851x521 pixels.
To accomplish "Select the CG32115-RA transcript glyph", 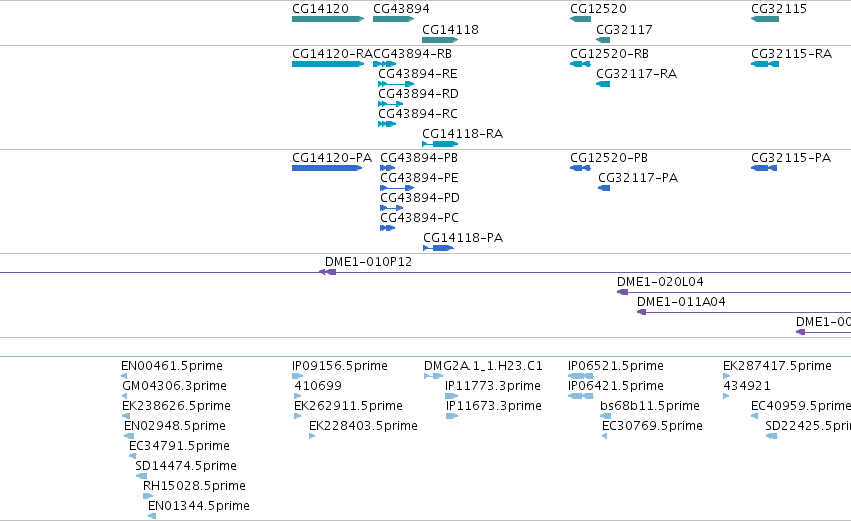I will pos(765,64).
